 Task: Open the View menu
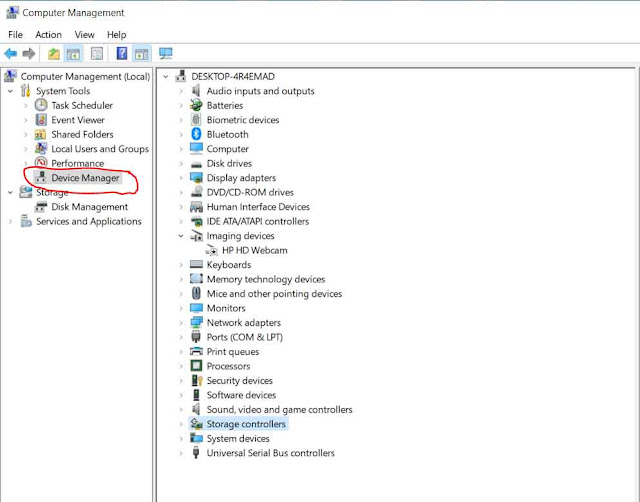click(x=84, y=34)
